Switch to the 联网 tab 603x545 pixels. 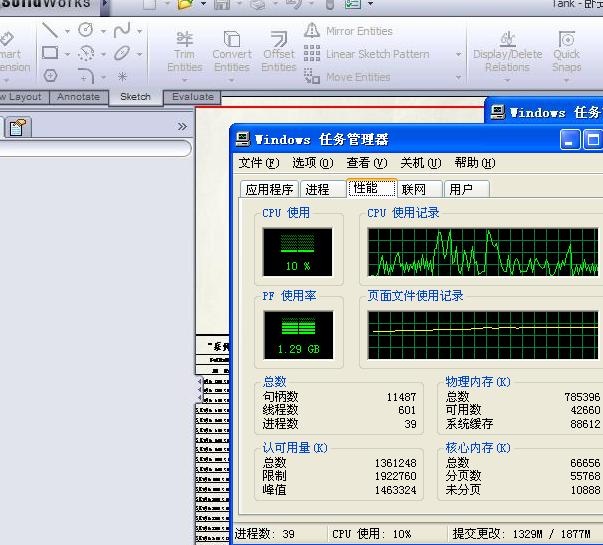(420, 189)
